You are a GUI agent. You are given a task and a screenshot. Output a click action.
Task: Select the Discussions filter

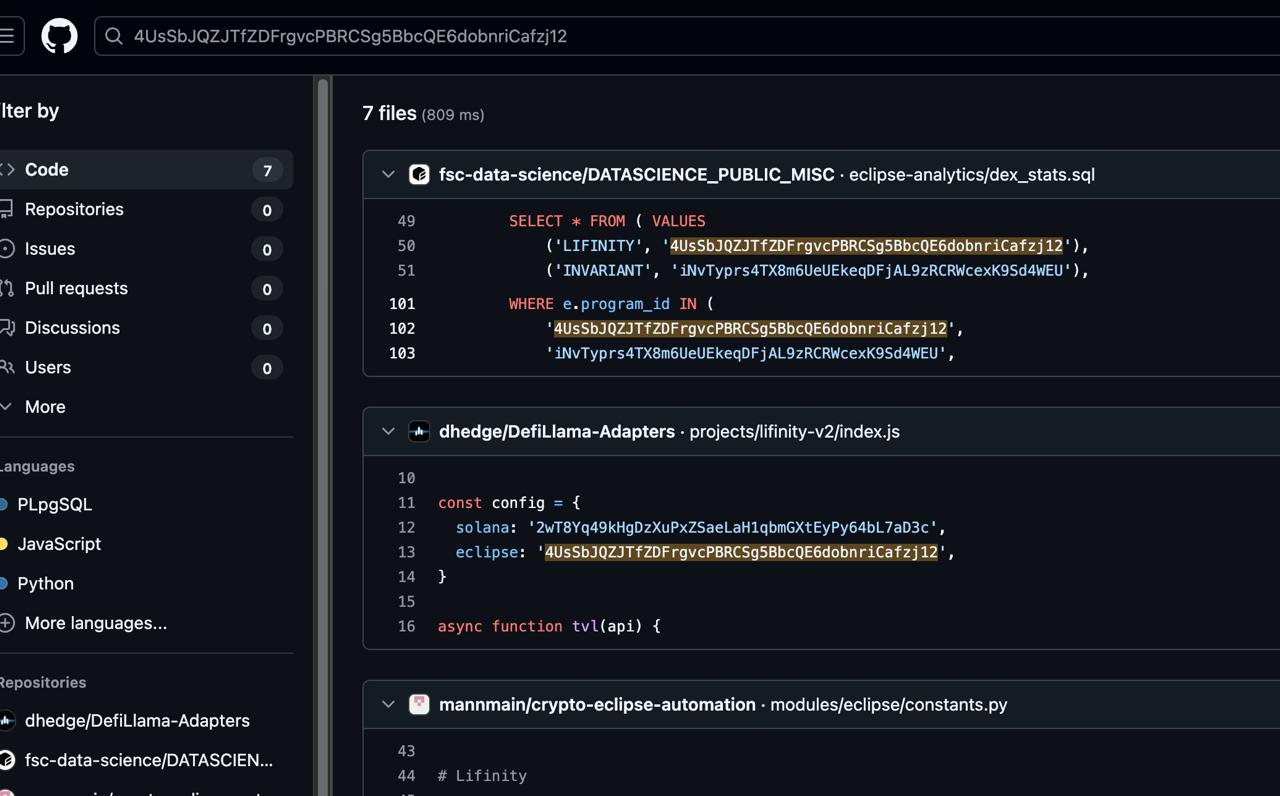146,328
